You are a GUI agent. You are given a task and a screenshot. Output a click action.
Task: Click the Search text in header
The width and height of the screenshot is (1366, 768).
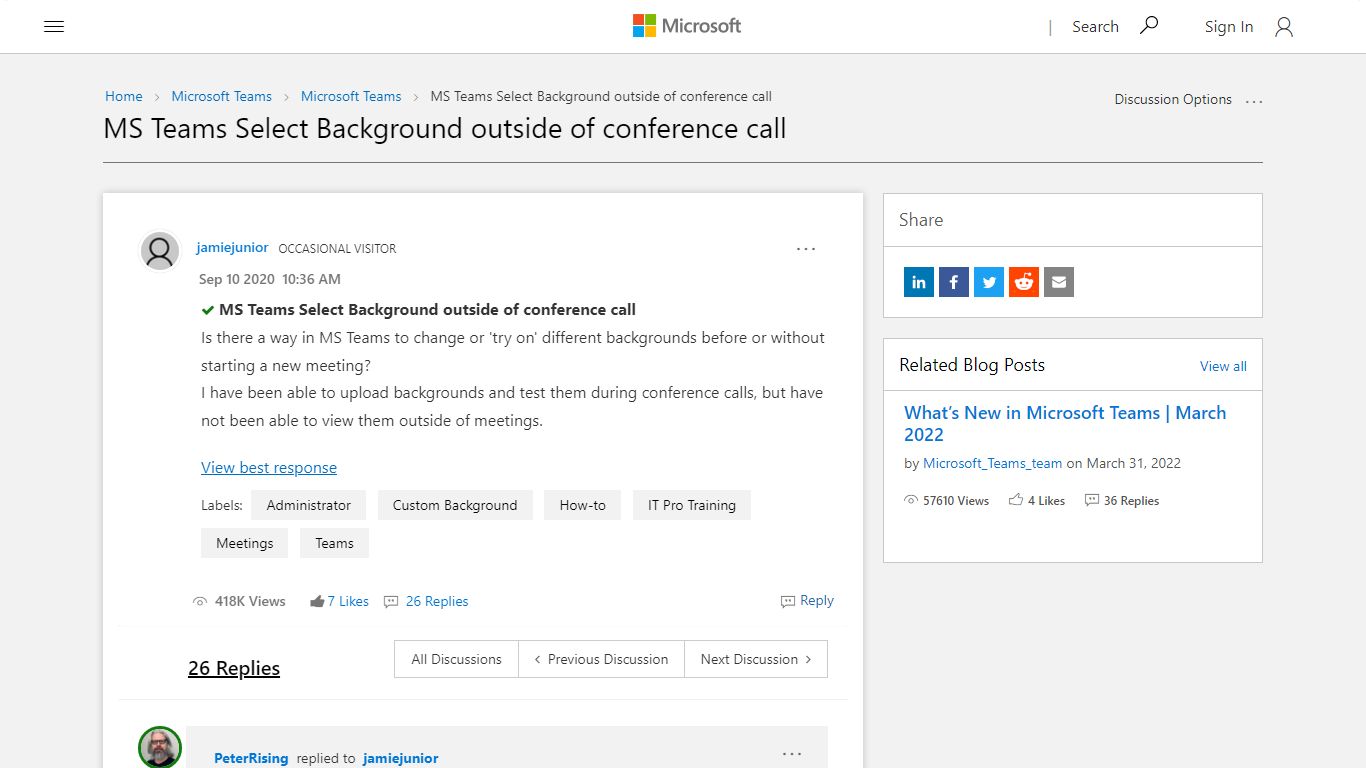point(1095,27)
